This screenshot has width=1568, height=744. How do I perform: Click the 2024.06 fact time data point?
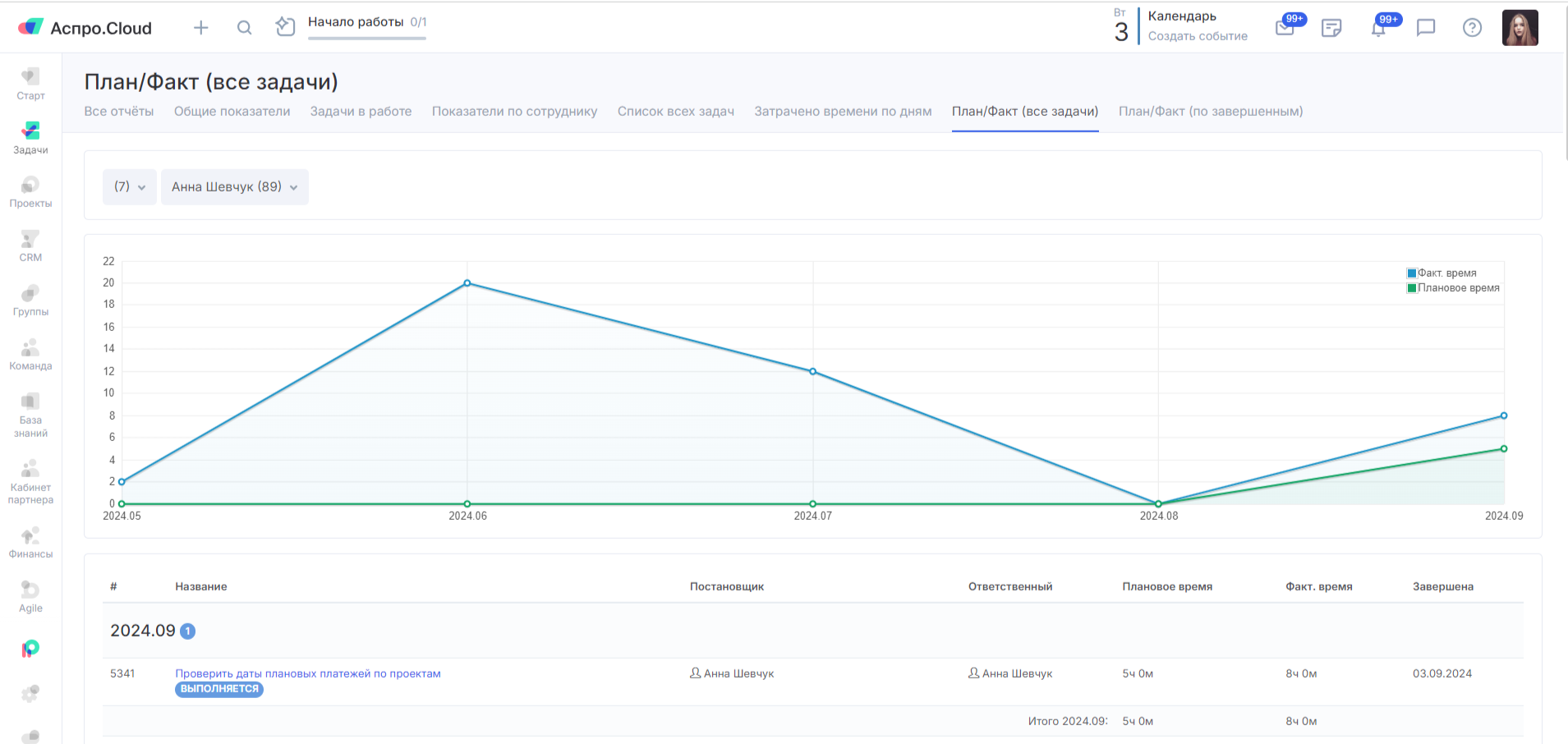(467, 283)
